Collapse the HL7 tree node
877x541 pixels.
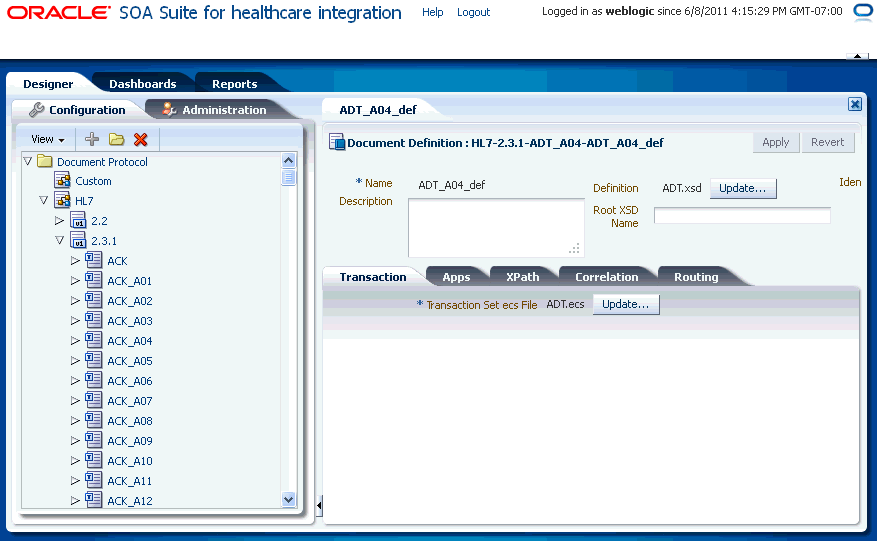44,200
